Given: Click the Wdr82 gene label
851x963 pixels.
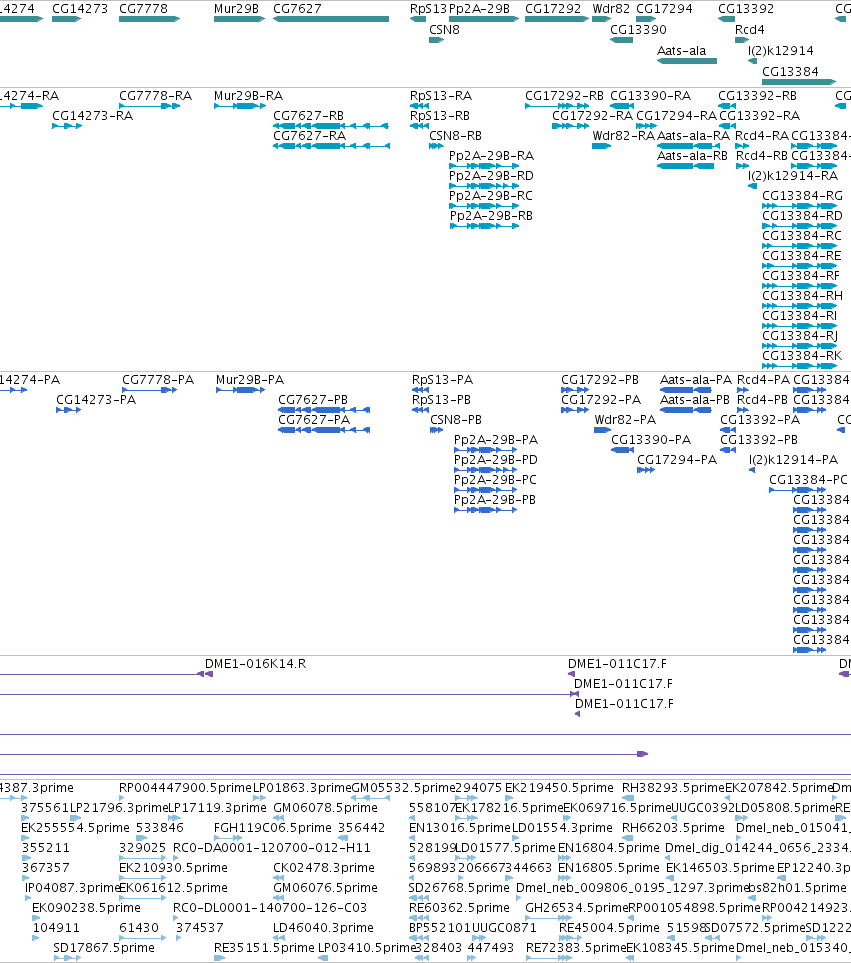Looking at the screenshot, I should point(611,9).
